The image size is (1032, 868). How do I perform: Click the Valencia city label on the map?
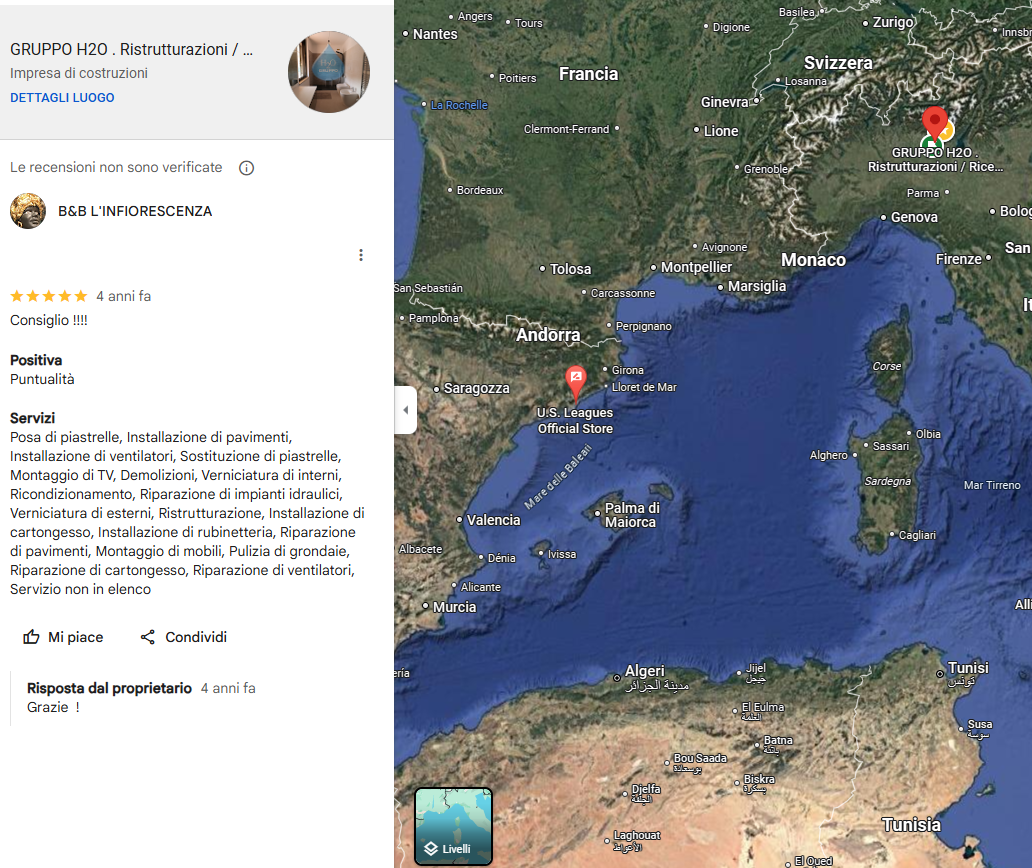point(494,520)
